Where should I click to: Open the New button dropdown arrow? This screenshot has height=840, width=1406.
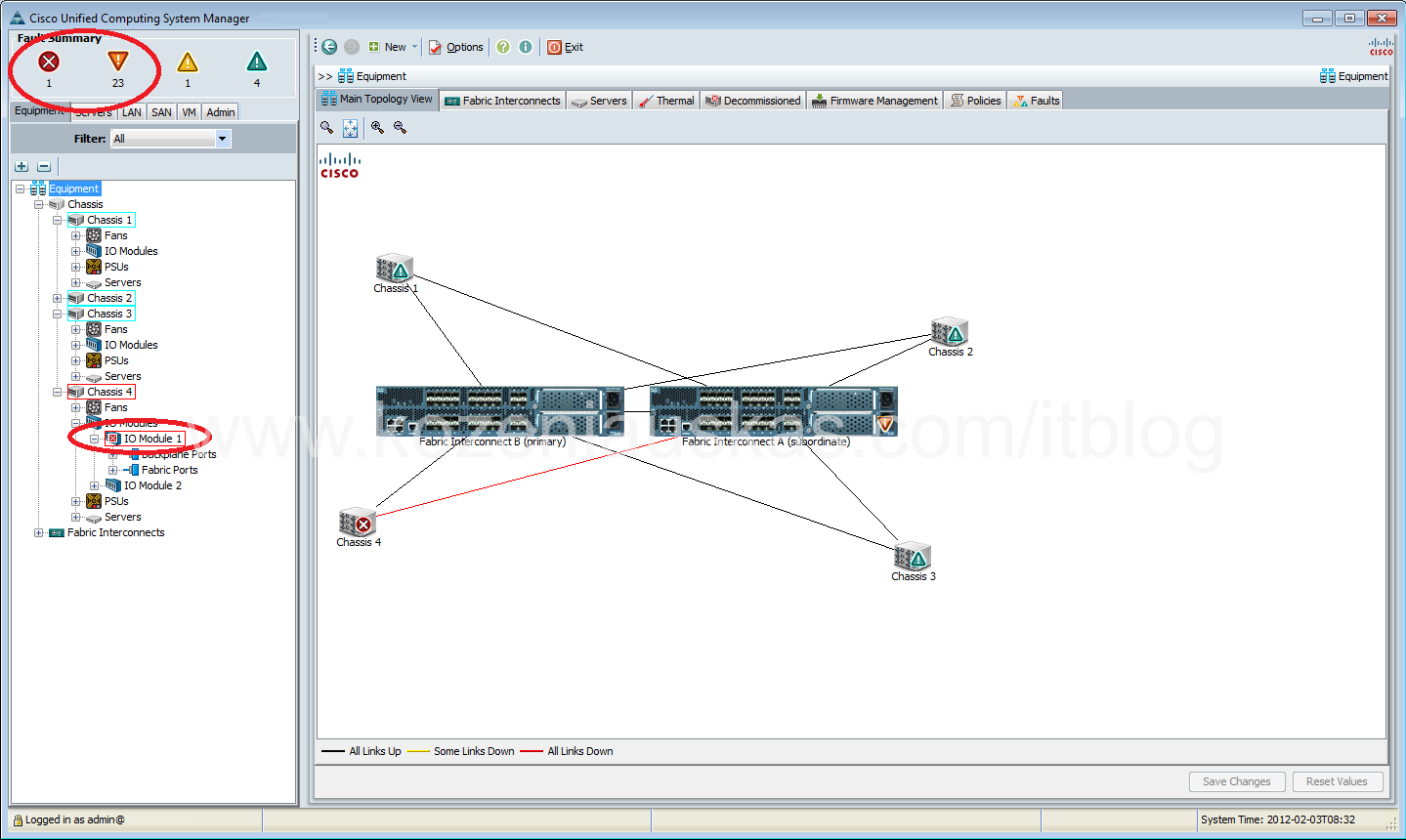(x=414, y=47)
